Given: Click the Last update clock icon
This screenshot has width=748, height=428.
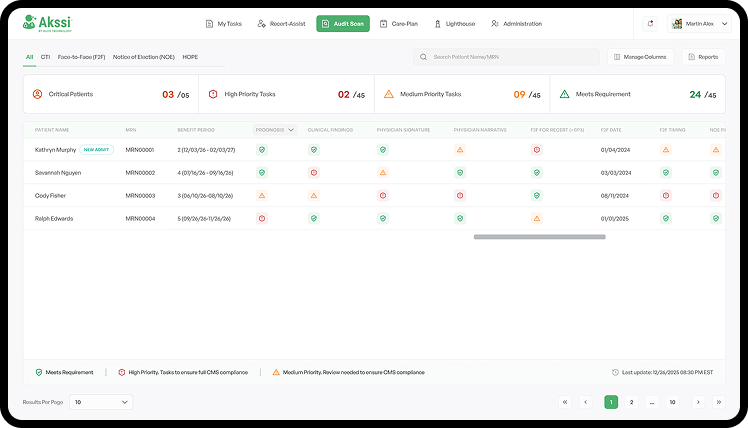Looking at the screenshot, I should (615, 372).
